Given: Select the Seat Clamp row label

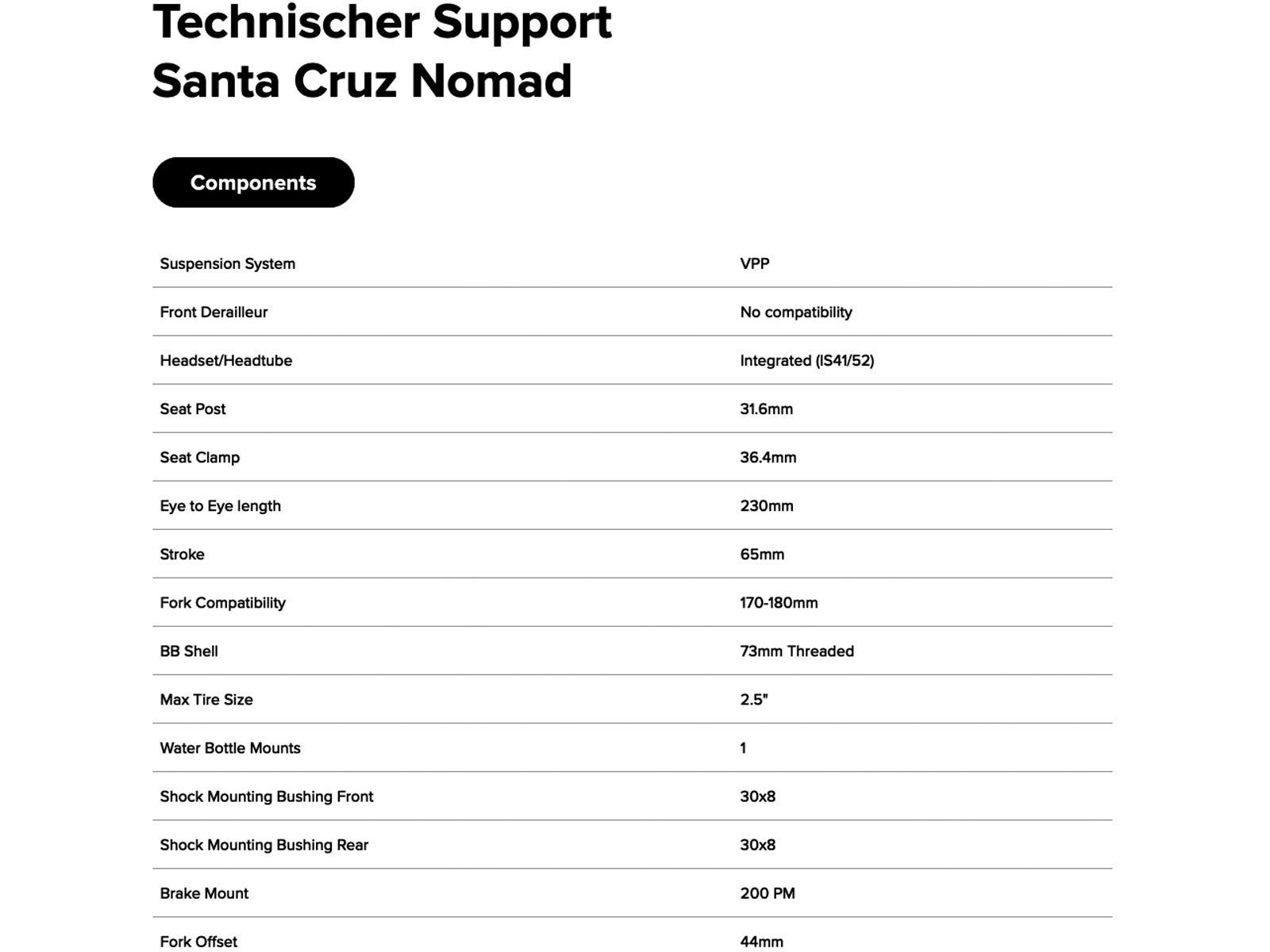Looking at the screenshot, I should tap(200, 457).
